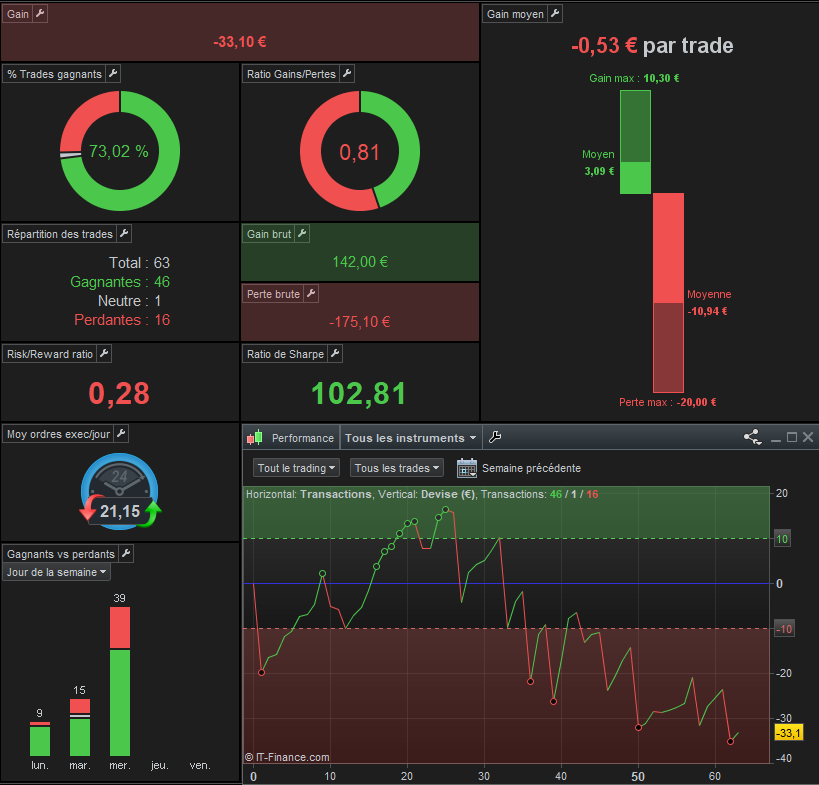Click the Gain moyen wrench icon
Viewport: 819px width, 785px height.
[x=555, y=14]
